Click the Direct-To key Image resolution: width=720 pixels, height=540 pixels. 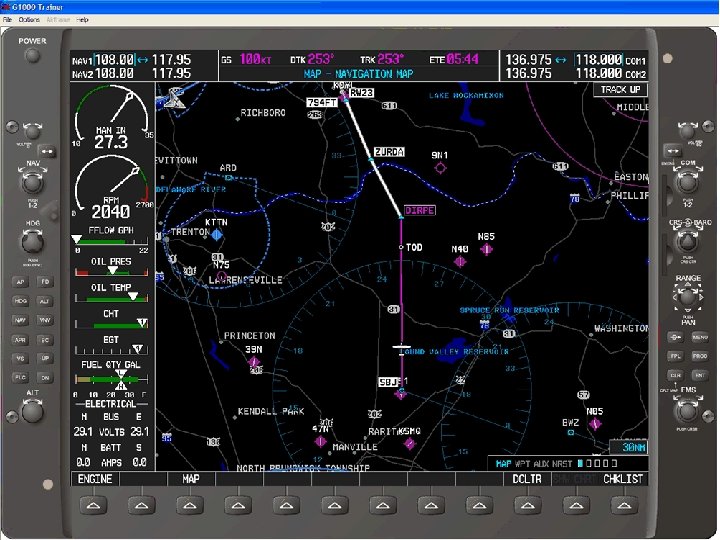coord(675,337)
